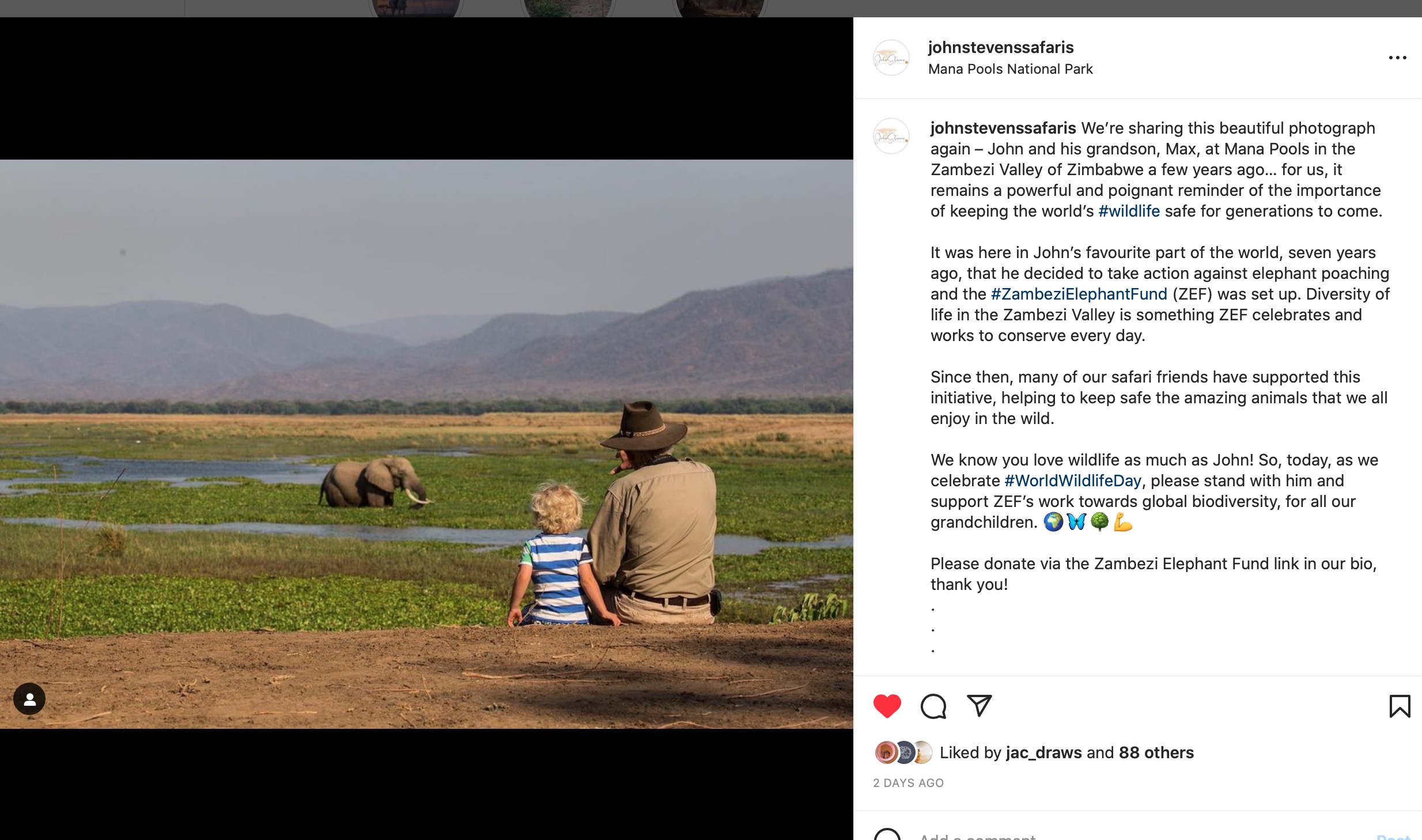
Task: Open the #WorldWildlifeDay hashtag
Action: 1069,480
